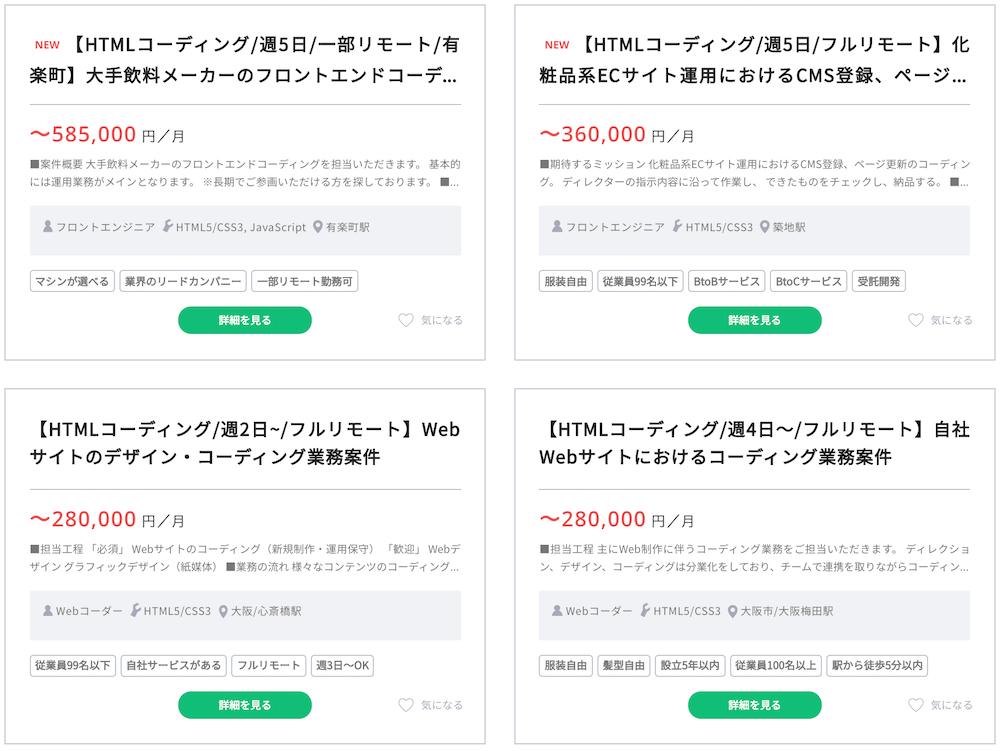
Task: Select the BtoBサービス tag
Action: click(727, 282)
